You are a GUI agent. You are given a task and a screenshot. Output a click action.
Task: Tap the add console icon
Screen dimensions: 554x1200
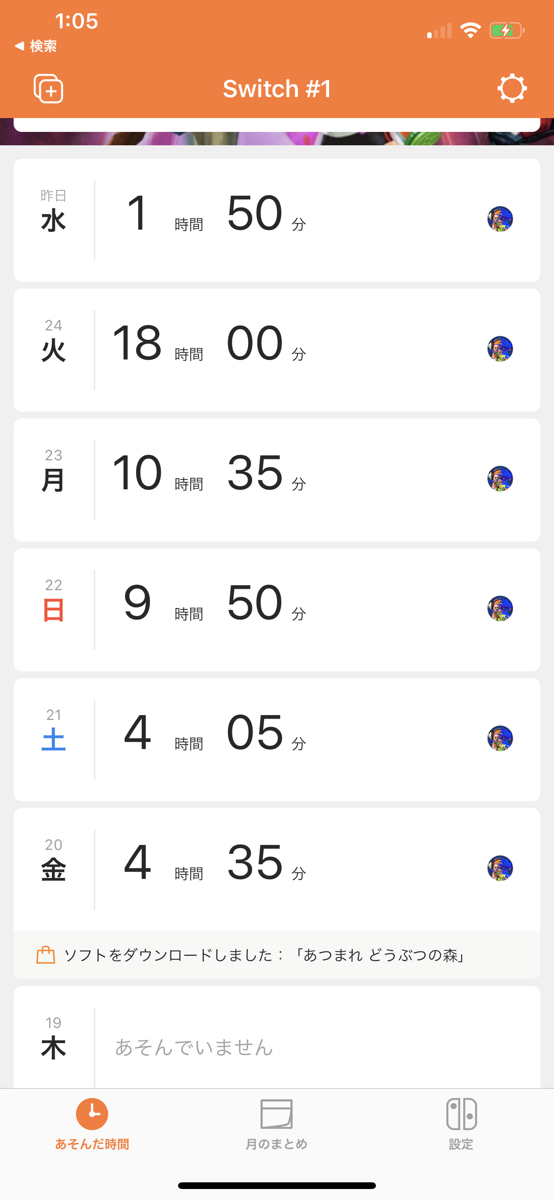(x=48, y=89)
